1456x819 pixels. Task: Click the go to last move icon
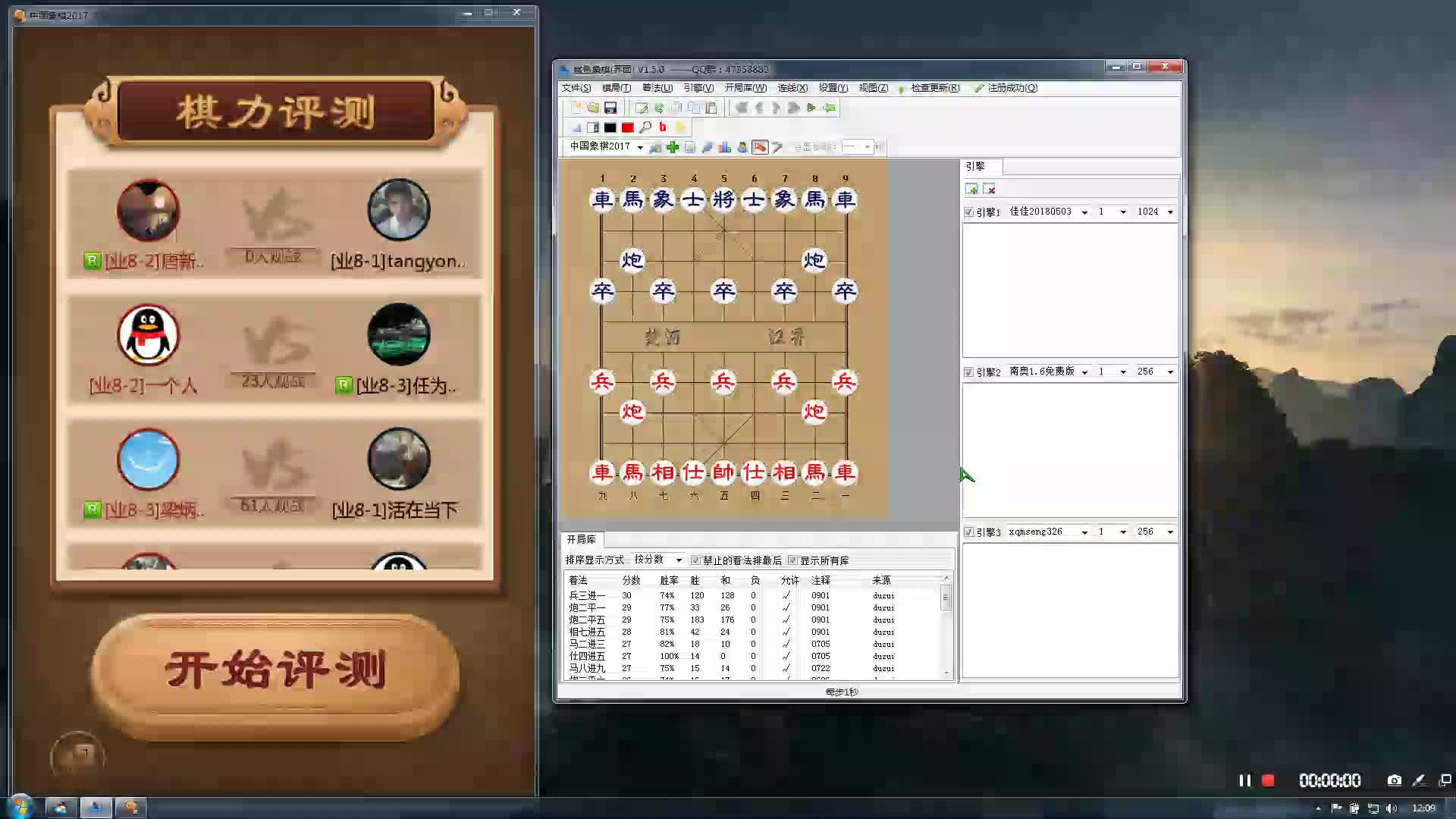pos(793,108)
